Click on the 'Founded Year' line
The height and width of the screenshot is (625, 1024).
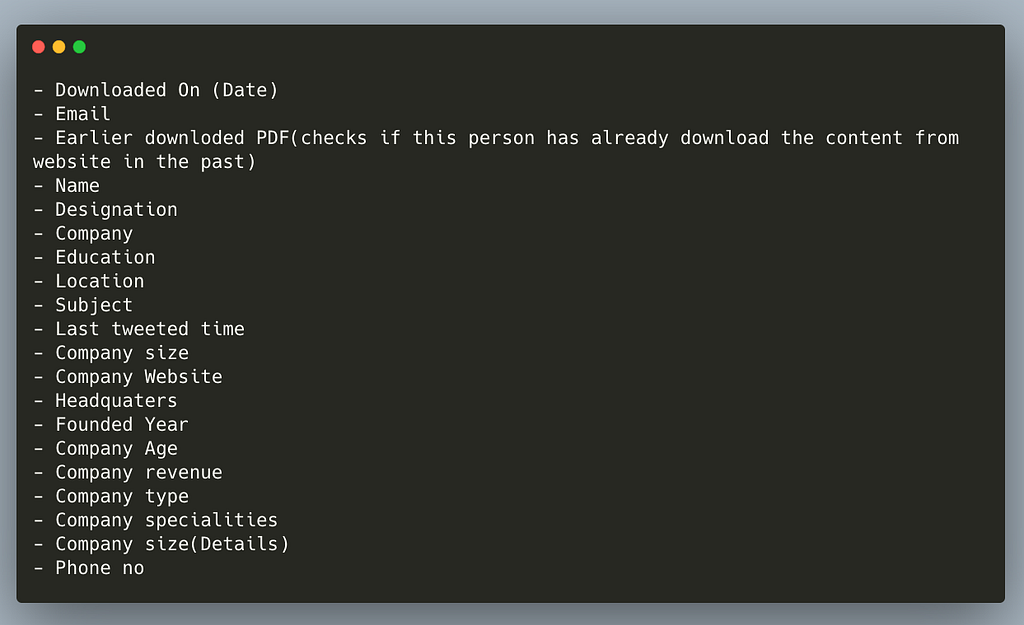pos(111,425)
